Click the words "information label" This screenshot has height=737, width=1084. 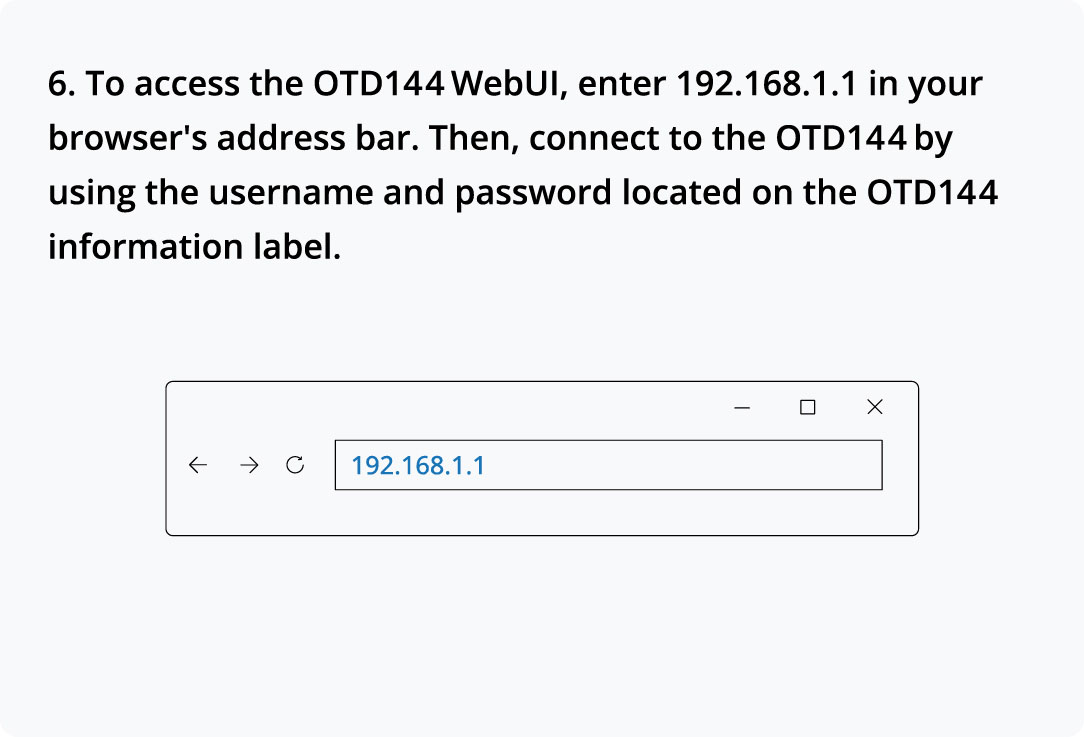[x=194, y=245]
